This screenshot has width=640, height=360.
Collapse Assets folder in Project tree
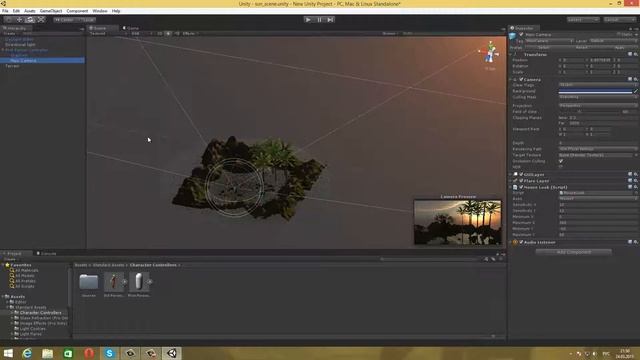point(3,297)
